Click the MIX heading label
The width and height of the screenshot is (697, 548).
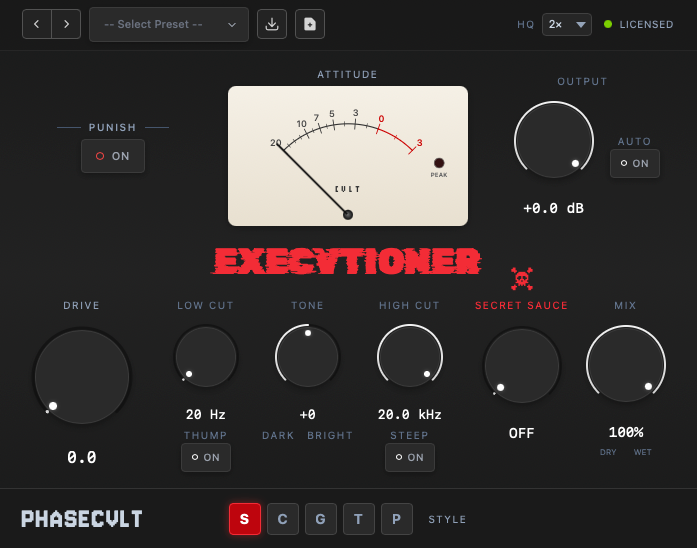tap(625, 305)
